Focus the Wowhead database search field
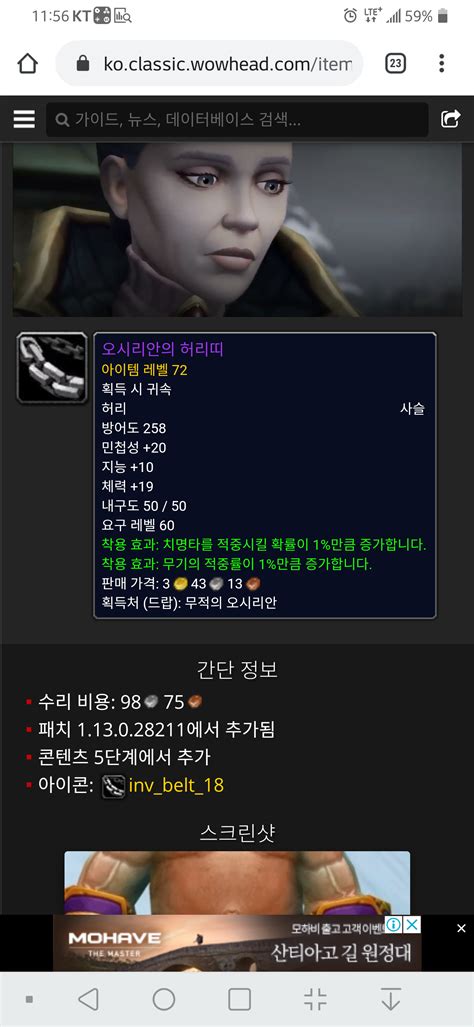Image resolution: width=474 pixels, height=1027 pixels. [237, 120]
